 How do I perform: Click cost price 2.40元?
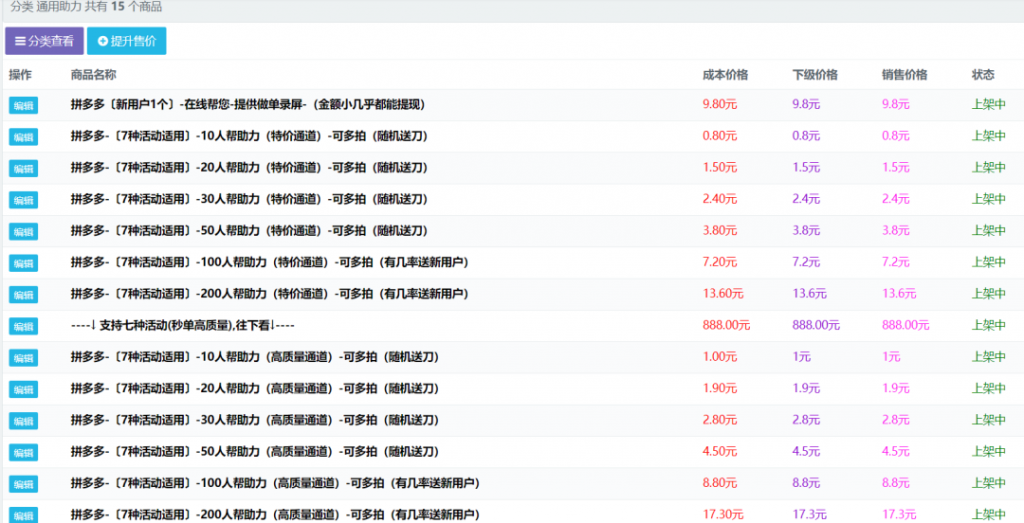coord(720,199)
